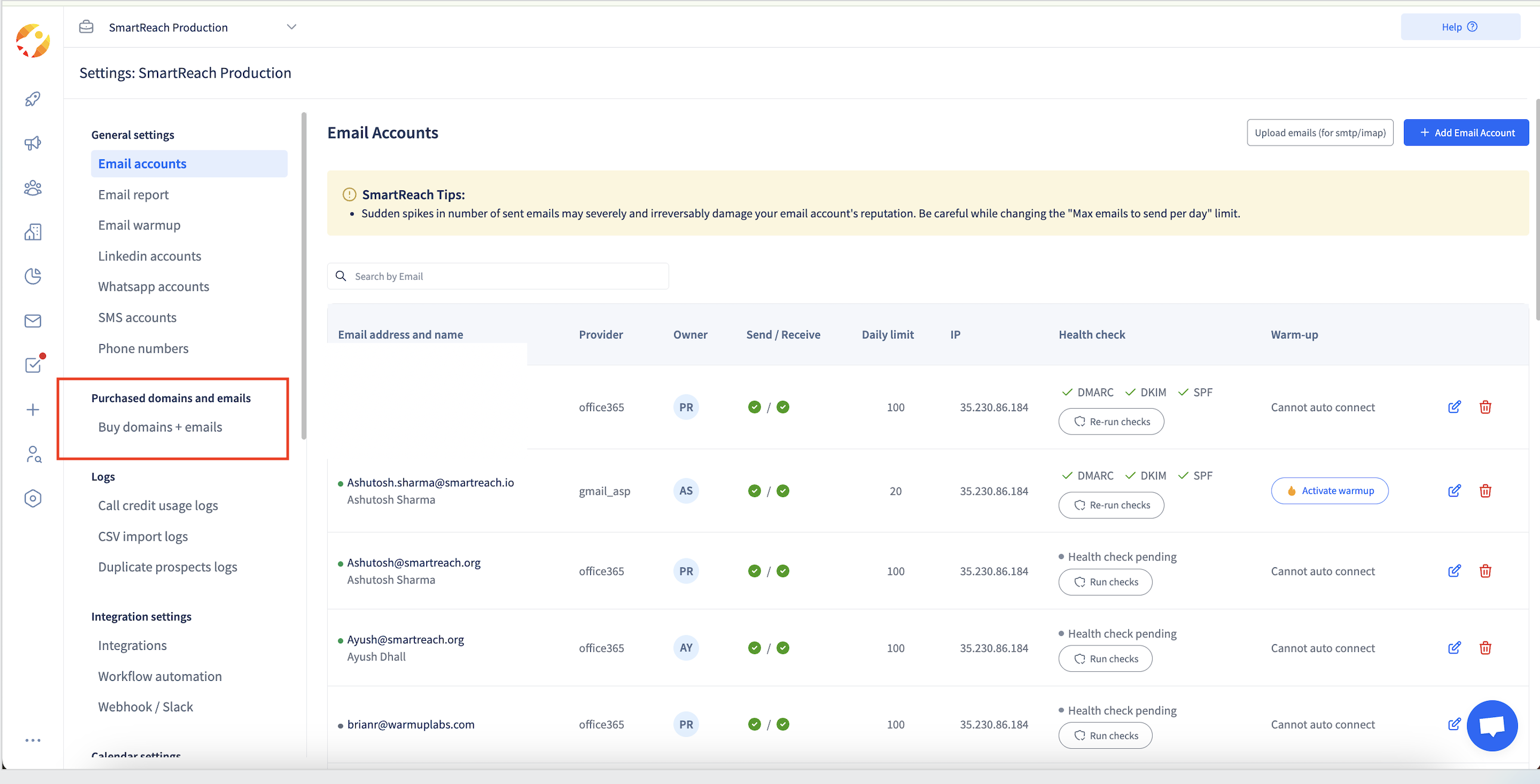
Task: Expand the SmartReach Production team dropdown
Action: point(291,27)
